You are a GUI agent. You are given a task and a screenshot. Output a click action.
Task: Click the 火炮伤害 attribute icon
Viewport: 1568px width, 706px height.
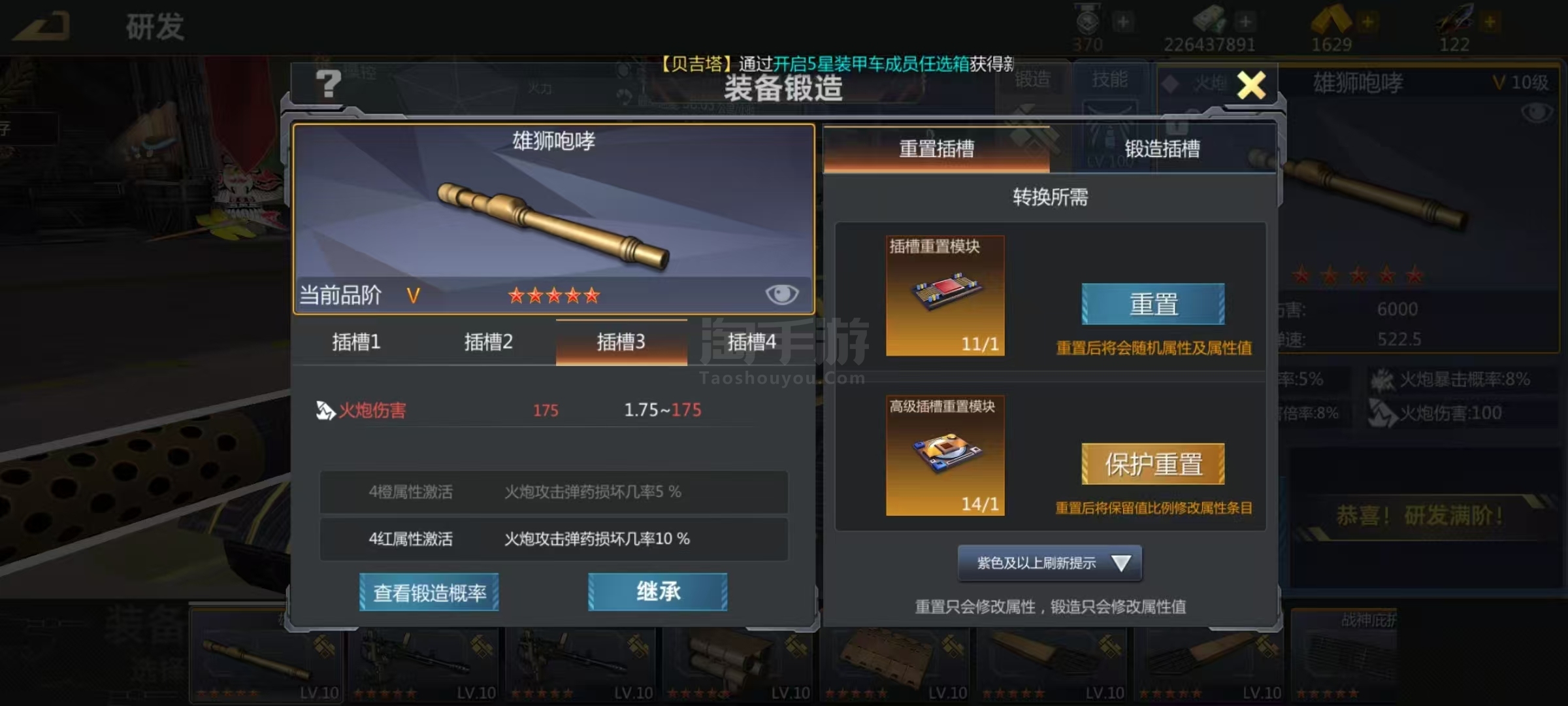325,411
